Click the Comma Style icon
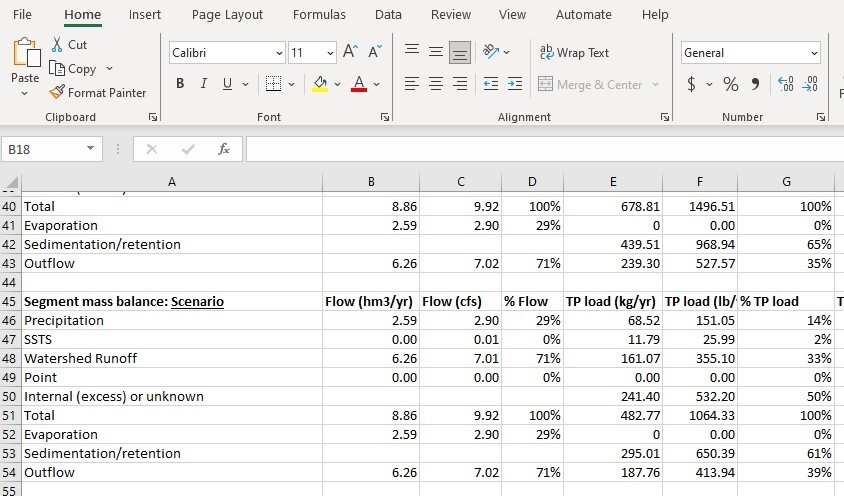The width and height of the screenshot is (844, 496). (755, 85)
